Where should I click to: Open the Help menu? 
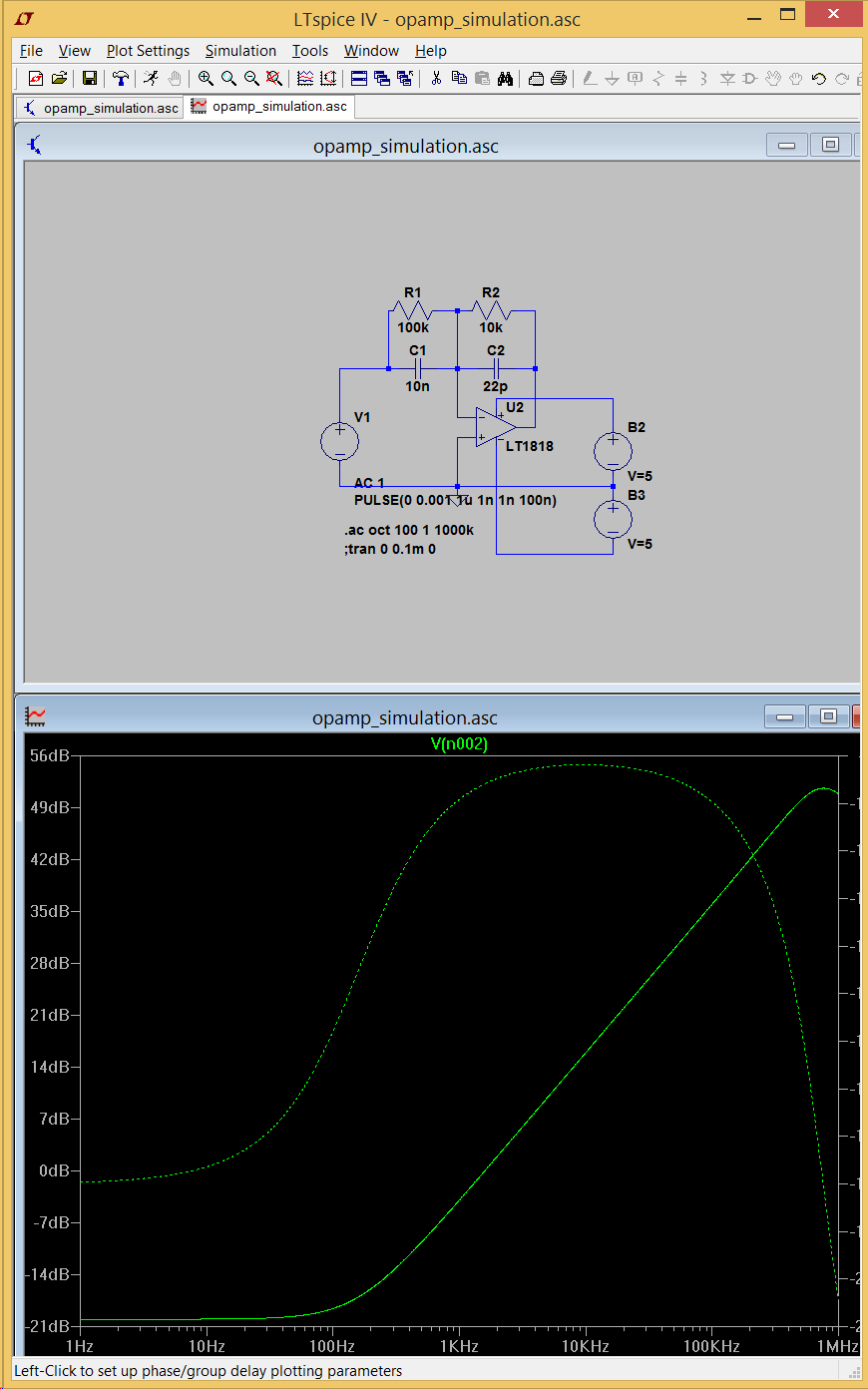click(x=431, y=51)
